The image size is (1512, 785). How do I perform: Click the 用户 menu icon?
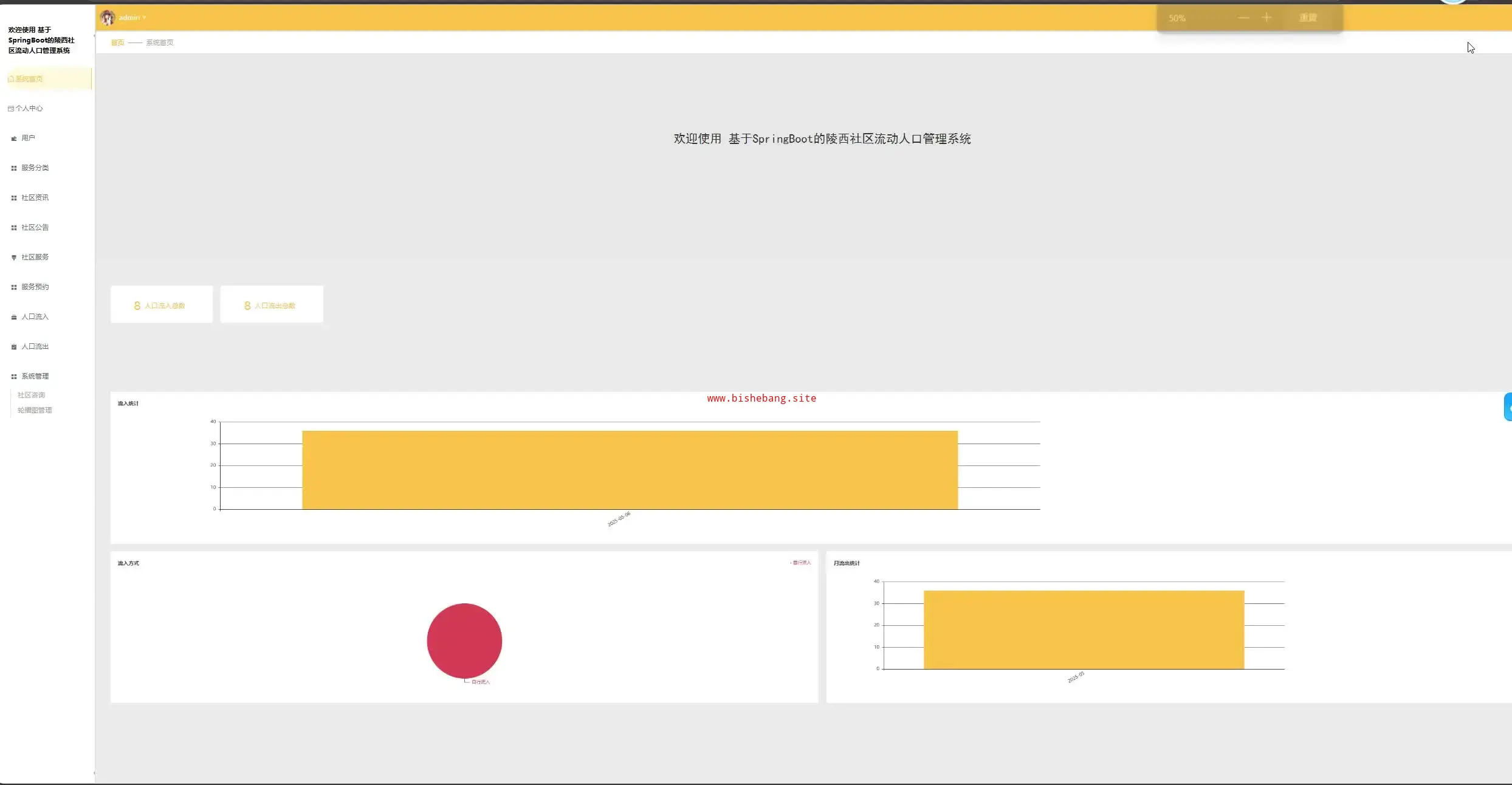(x=14, y=139)
